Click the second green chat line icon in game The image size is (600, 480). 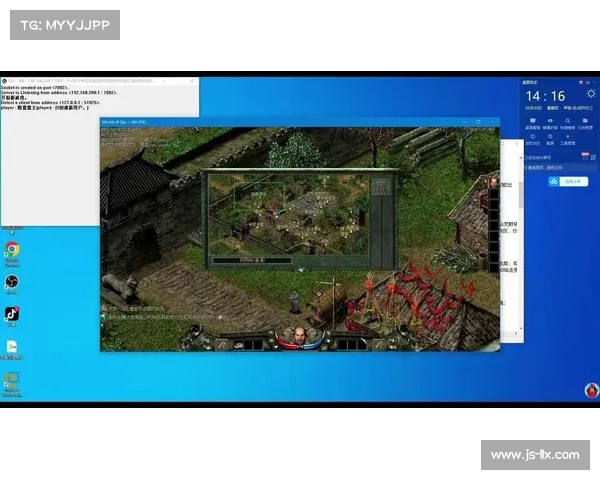[103, 317]
